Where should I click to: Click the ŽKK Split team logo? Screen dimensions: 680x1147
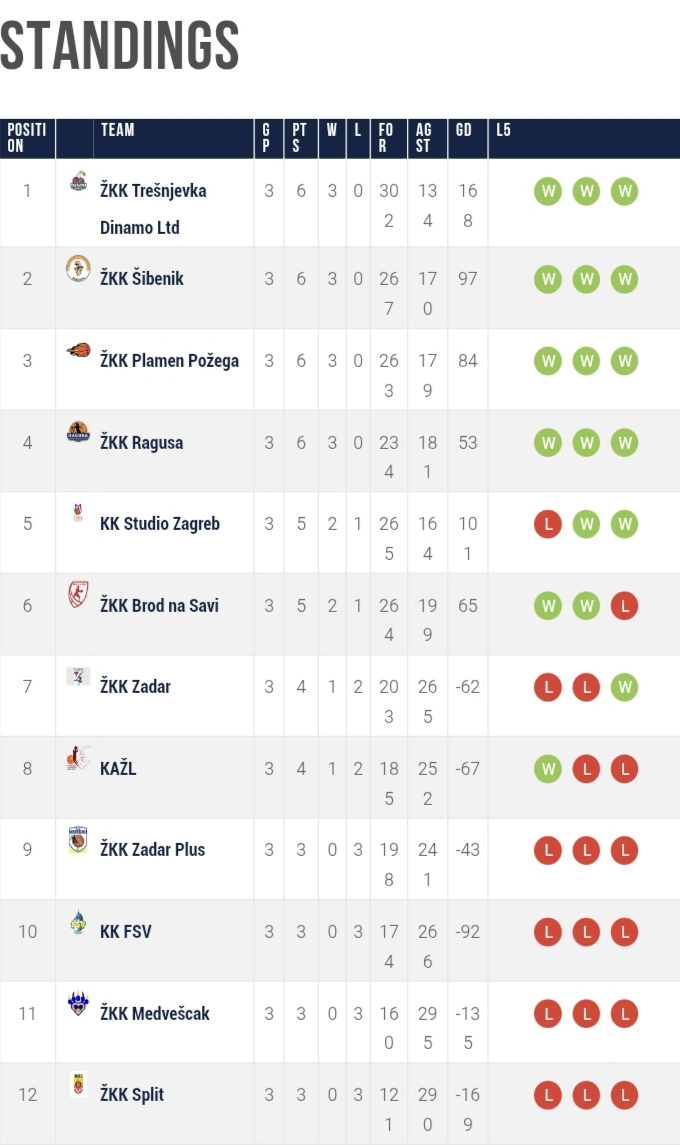78,1084
